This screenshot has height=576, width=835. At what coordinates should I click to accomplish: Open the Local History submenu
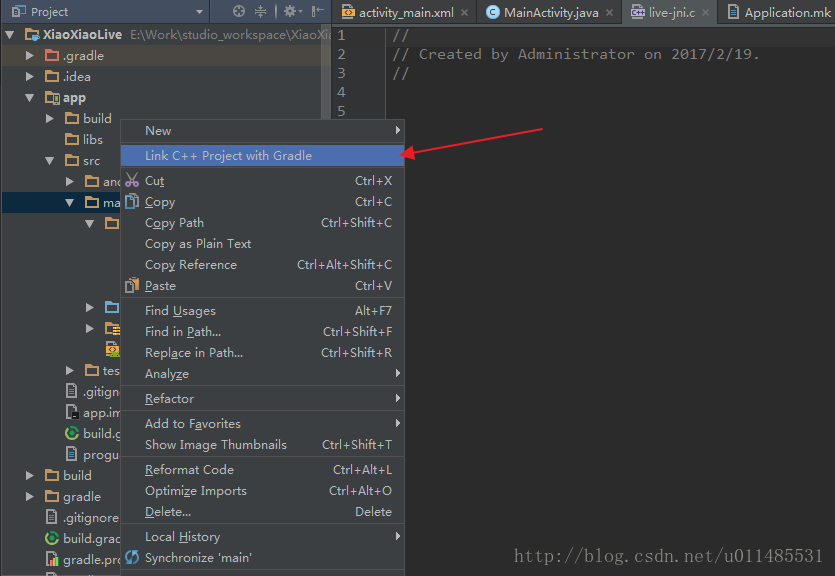click(x=263, y=537)
